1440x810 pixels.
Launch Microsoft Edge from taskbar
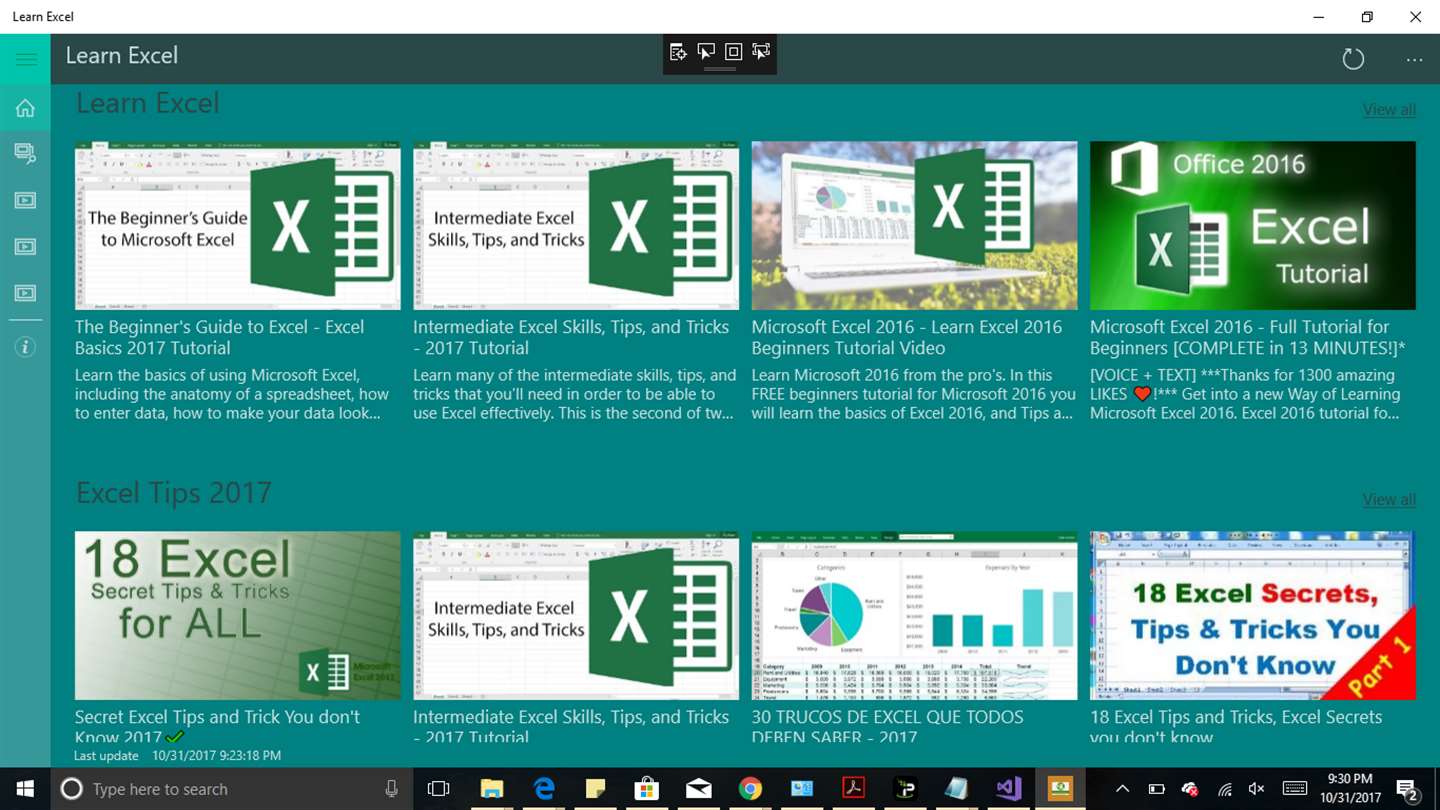(x=543, y=789)
